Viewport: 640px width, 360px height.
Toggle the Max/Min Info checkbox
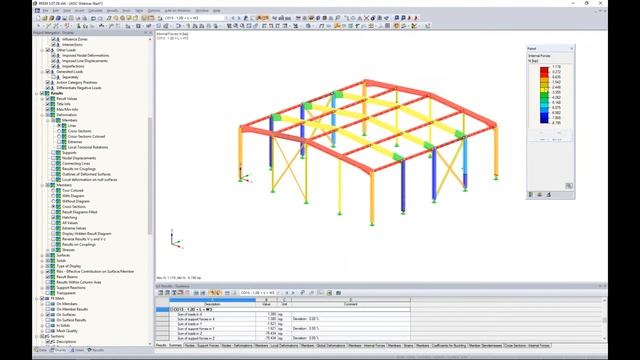(x=48, y=109)
